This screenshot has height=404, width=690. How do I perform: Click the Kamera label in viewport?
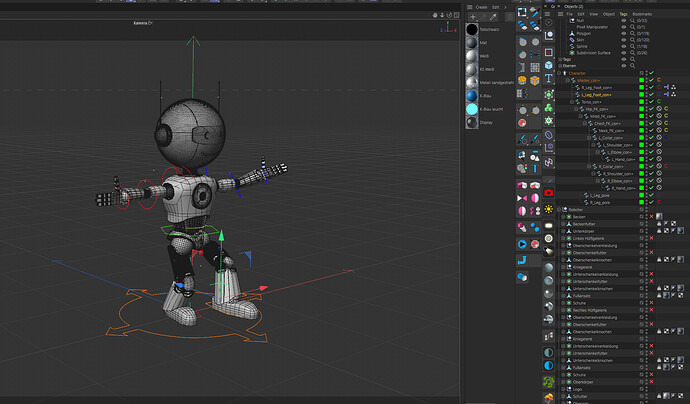(x=141, y=23)
